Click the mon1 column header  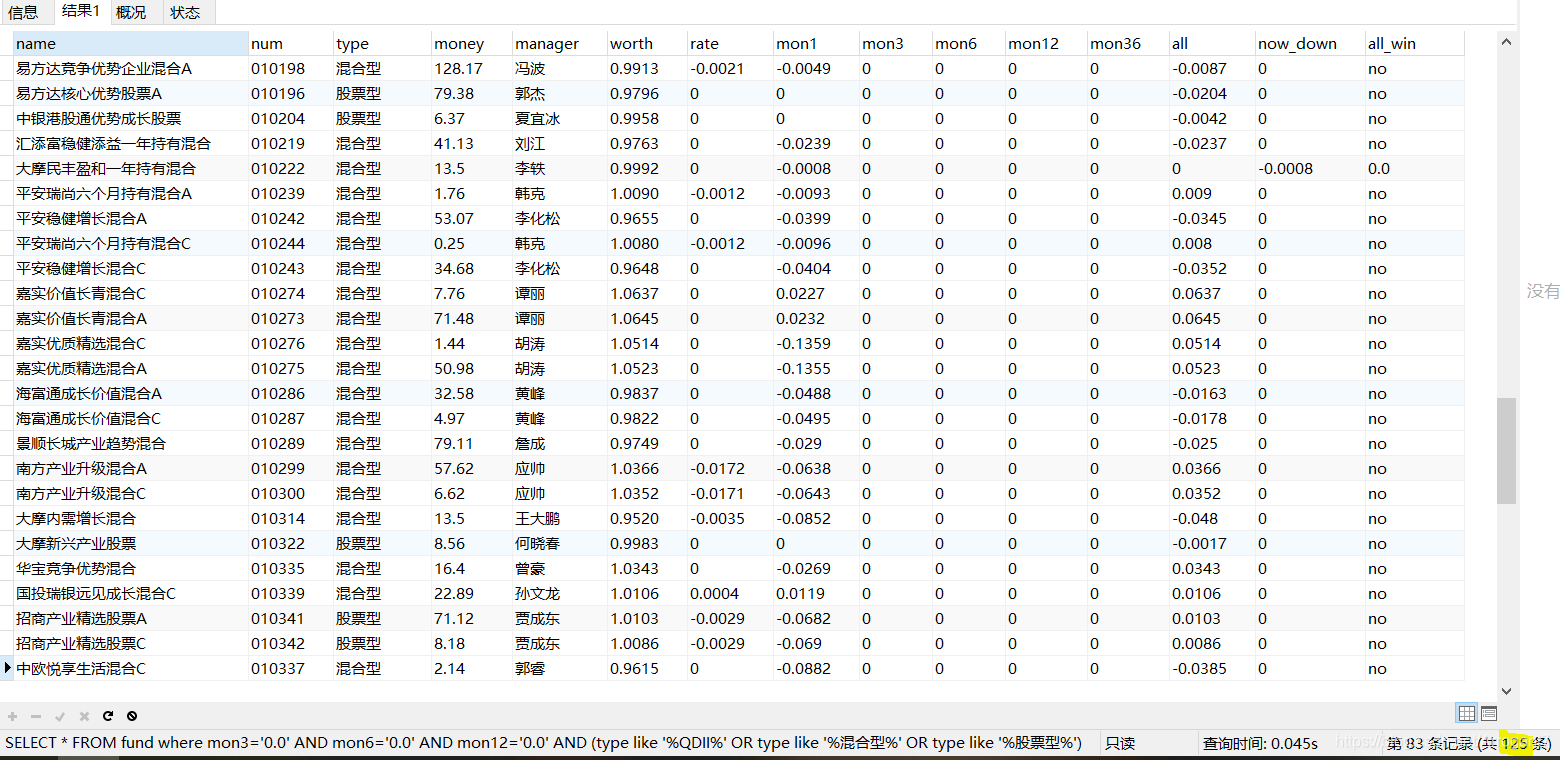point(816,43)
